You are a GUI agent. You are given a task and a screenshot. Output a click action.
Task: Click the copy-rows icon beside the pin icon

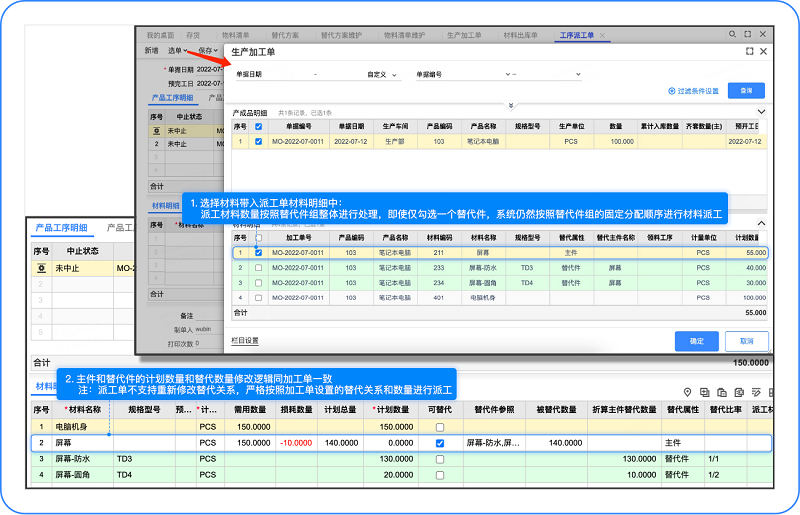[x=705, y=392]
